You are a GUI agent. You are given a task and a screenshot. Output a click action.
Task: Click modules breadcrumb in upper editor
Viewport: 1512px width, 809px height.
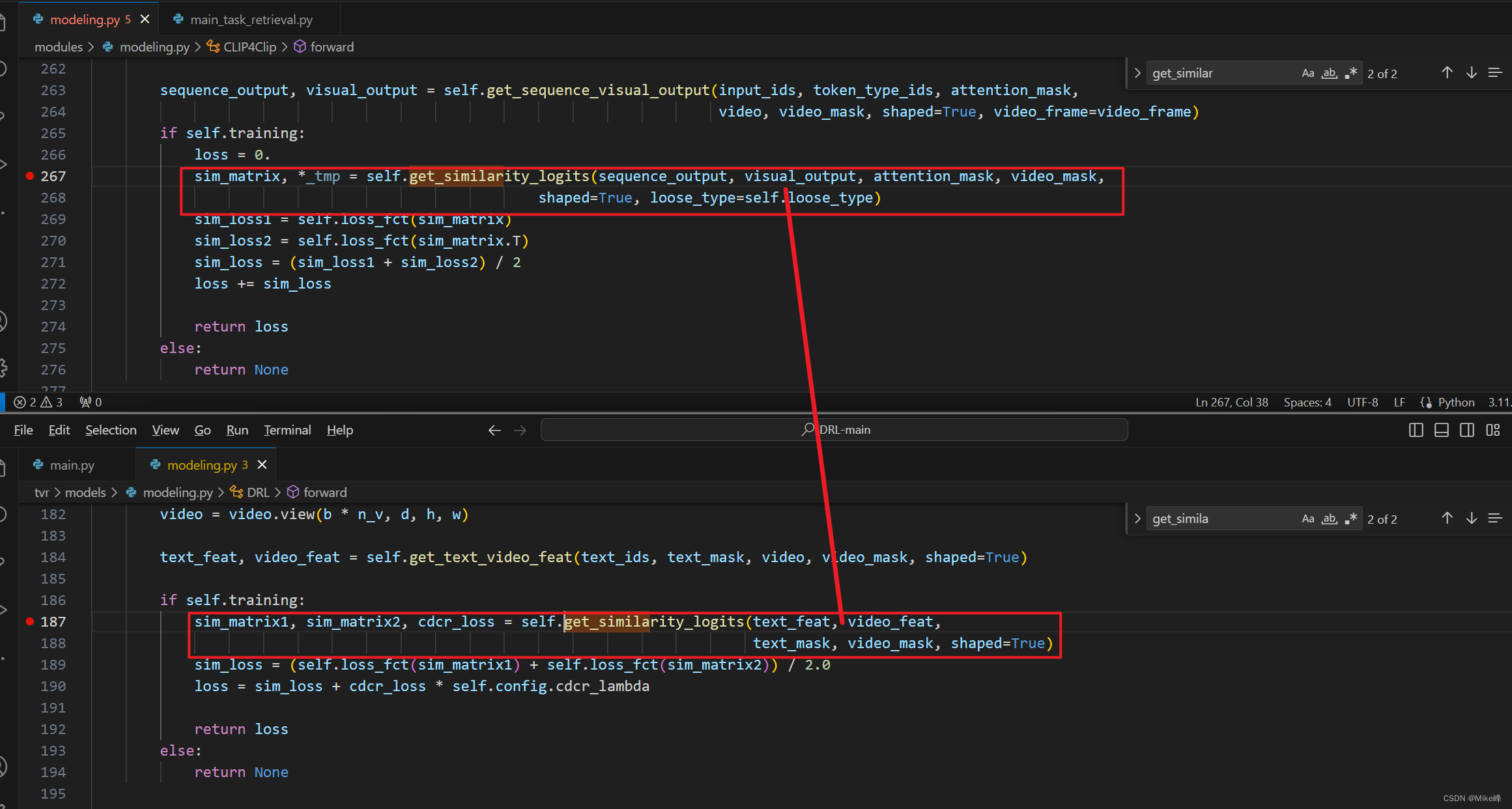click(x=59, y=47)
